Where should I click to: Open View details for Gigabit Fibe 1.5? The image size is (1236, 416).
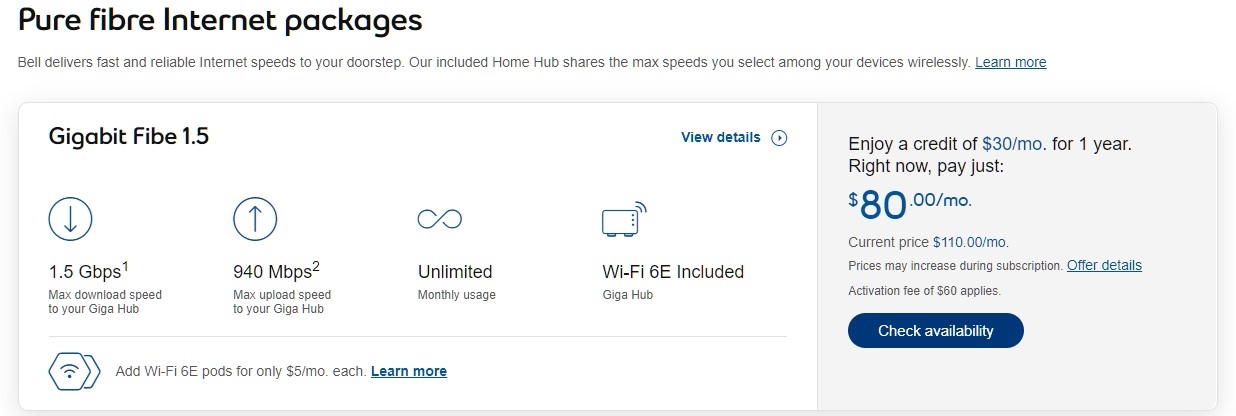720,137
